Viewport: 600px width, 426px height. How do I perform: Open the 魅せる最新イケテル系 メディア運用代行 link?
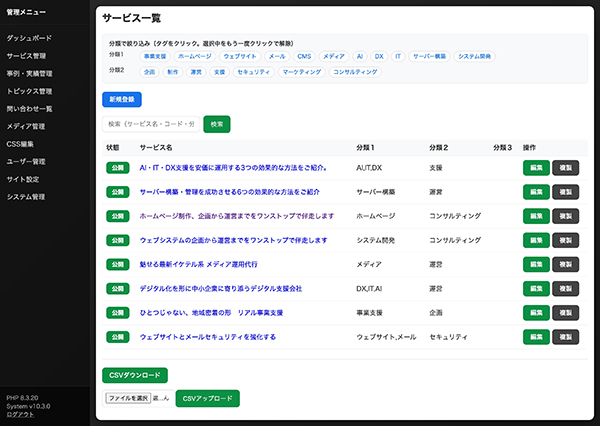(205, 264)
